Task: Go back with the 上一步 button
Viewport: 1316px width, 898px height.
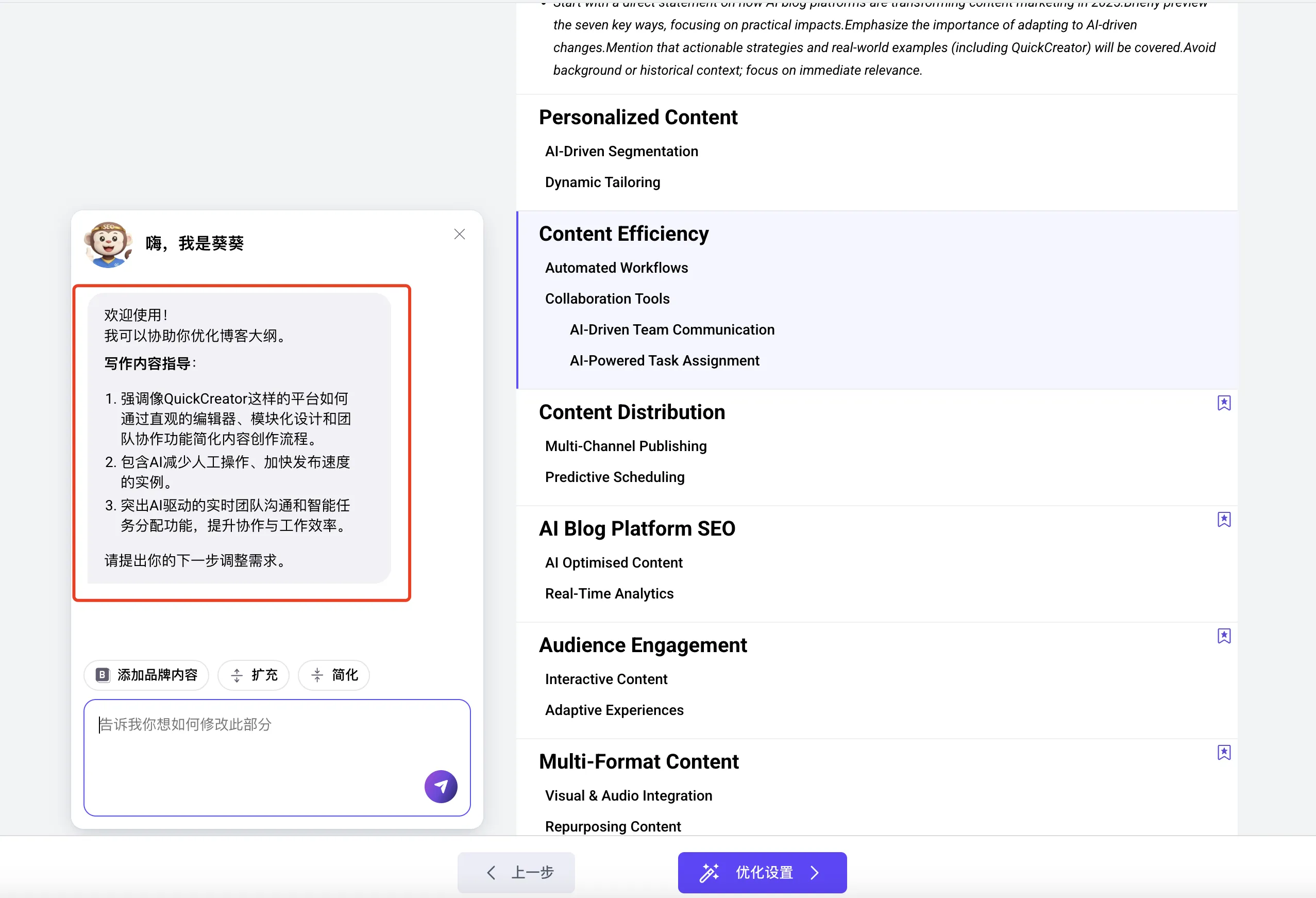Action: [516, 872]
